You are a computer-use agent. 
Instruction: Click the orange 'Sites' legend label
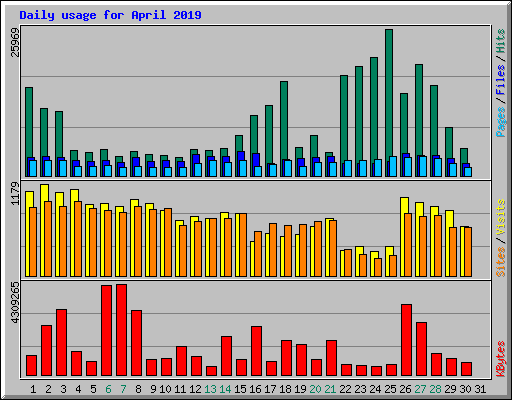[500, 262]
